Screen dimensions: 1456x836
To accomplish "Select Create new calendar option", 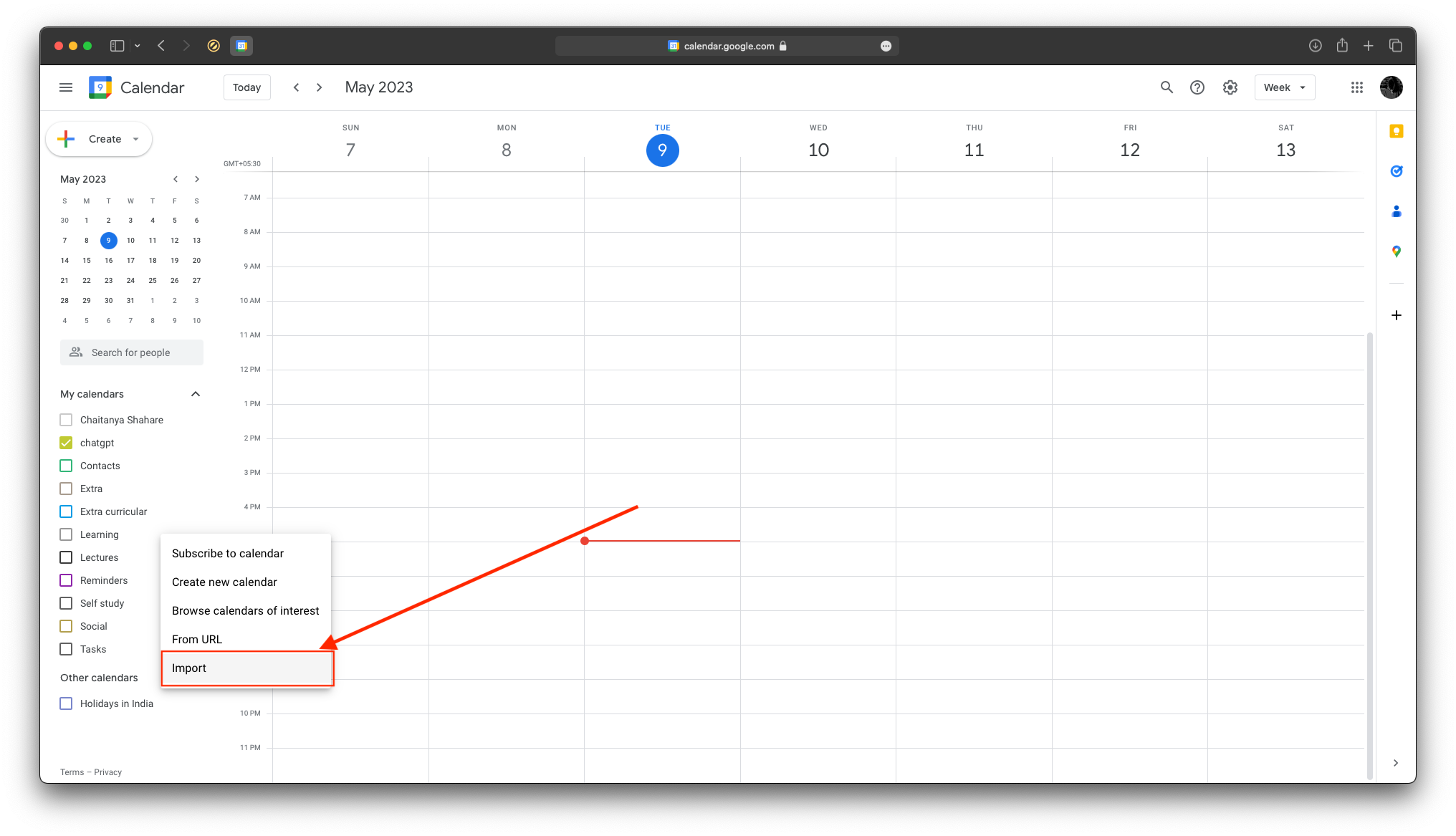I will 224,581.
